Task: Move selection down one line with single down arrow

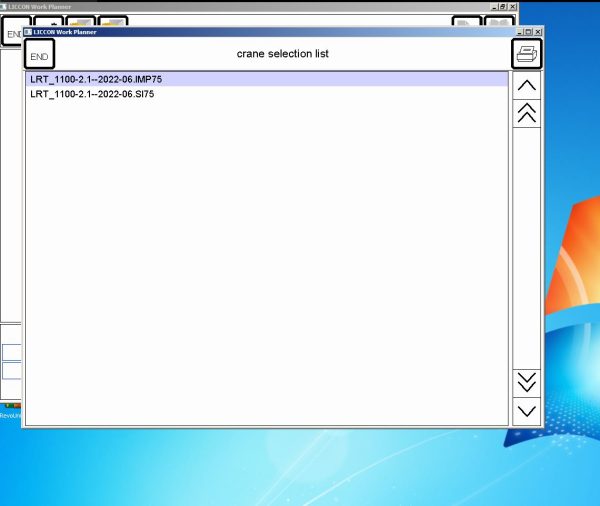Action: click(527, 411)
